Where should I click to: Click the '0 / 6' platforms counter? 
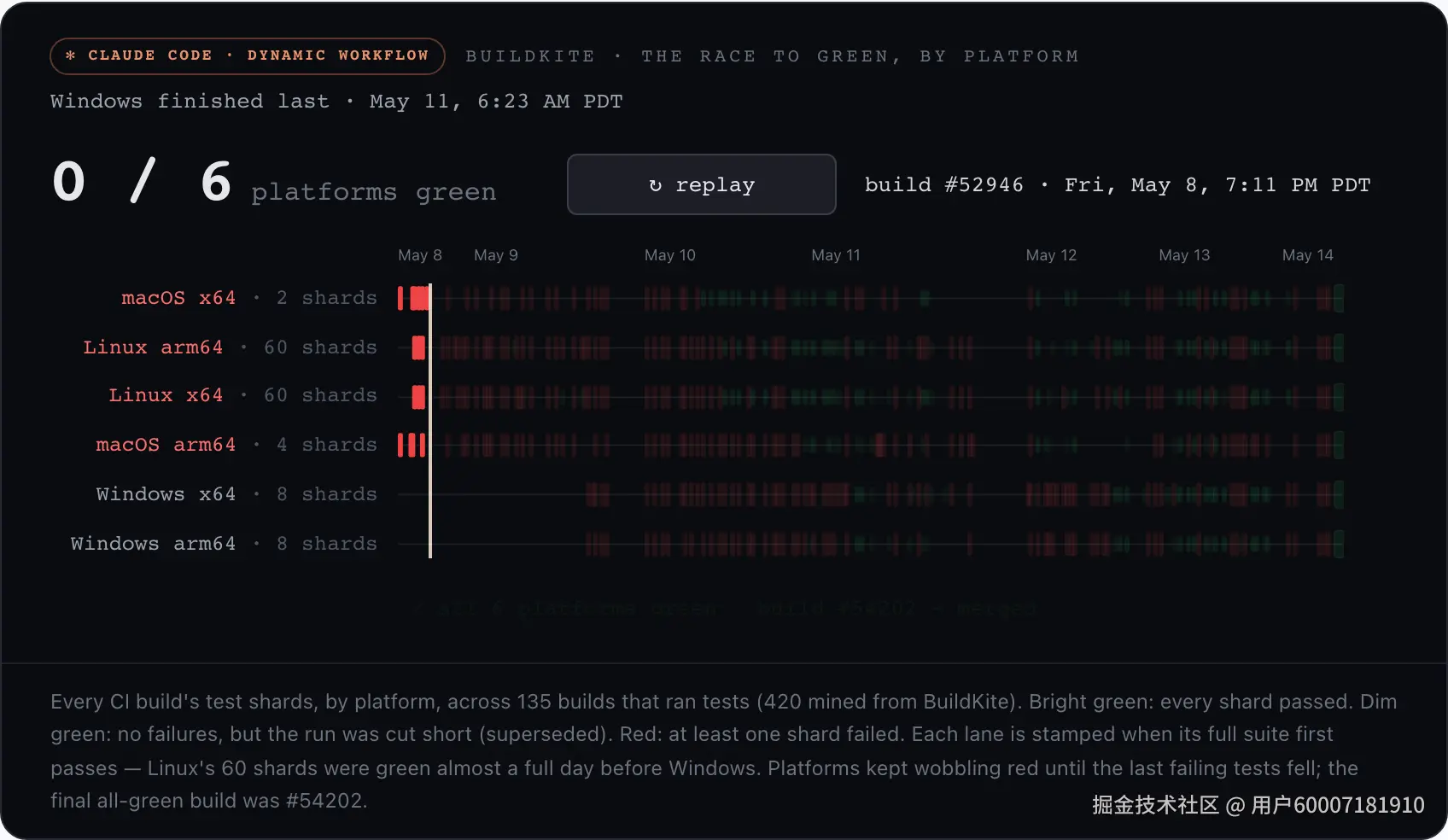point(142,182)
